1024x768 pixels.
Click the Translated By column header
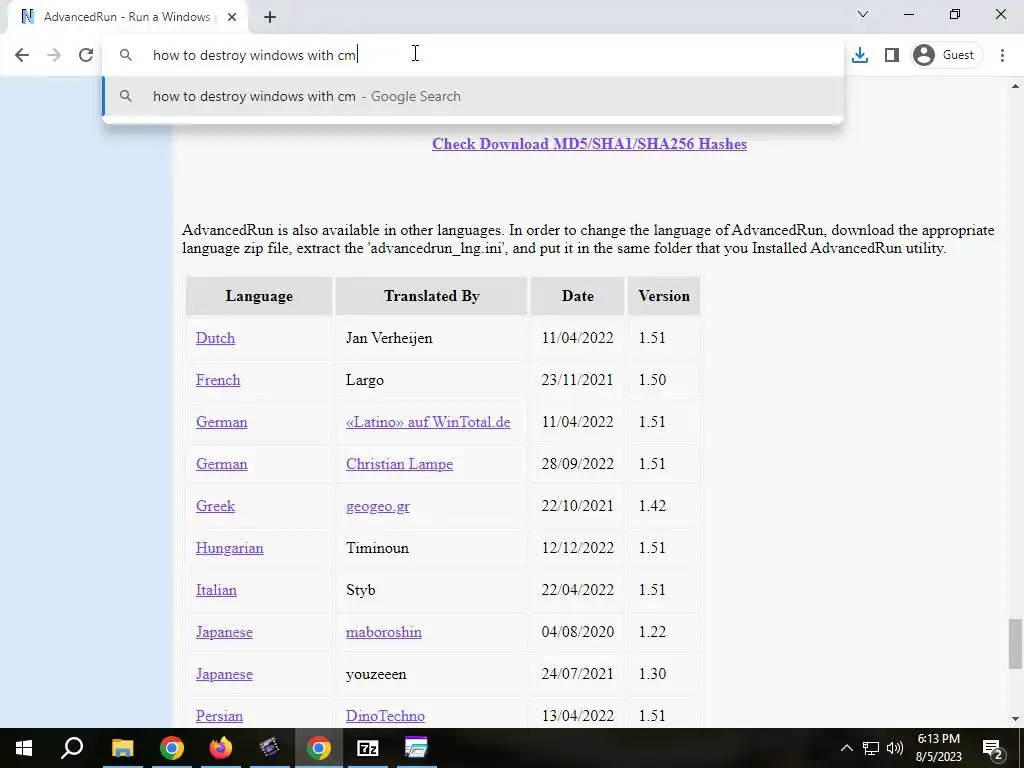[432, 296]
